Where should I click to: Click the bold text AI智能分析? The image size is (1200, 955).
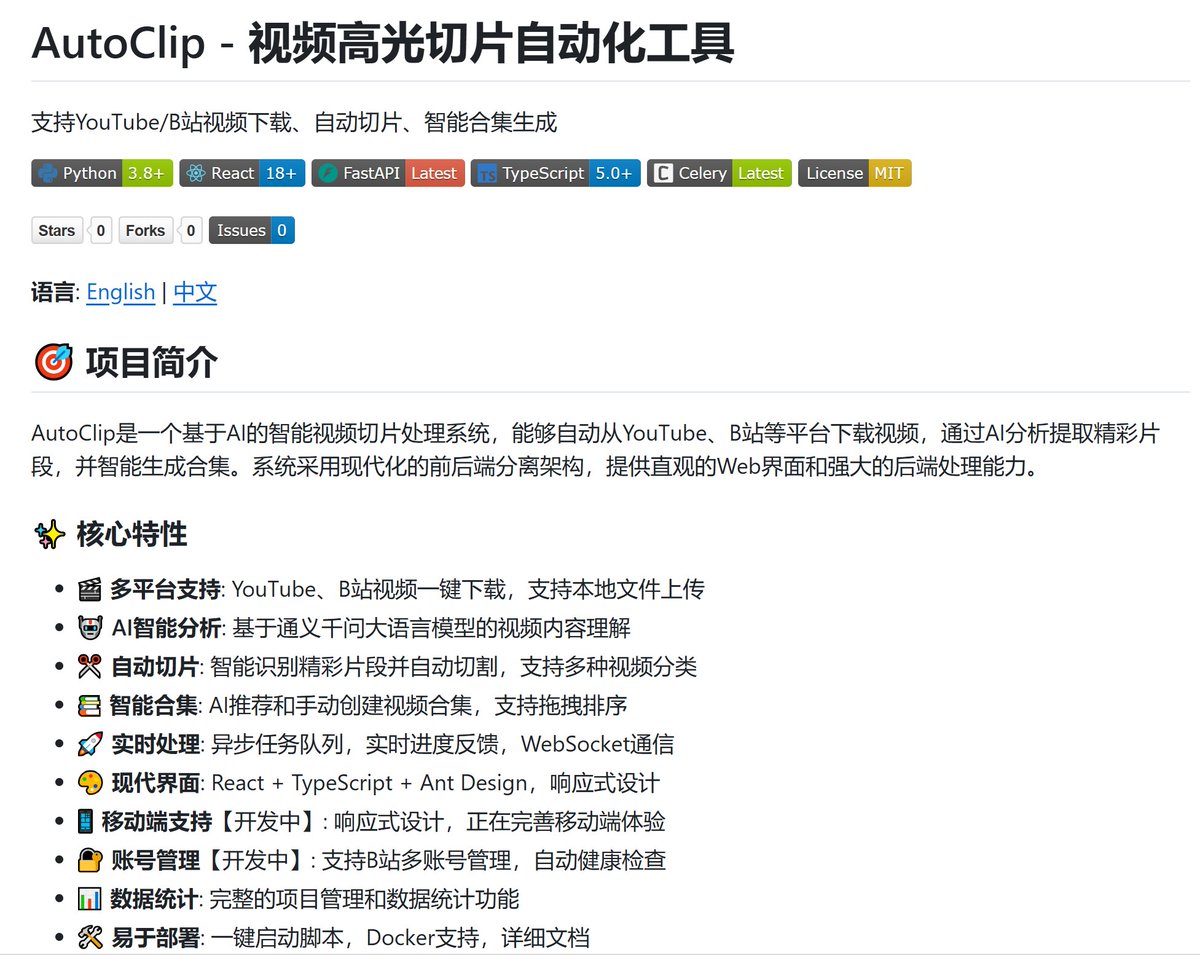click(165, 628)
